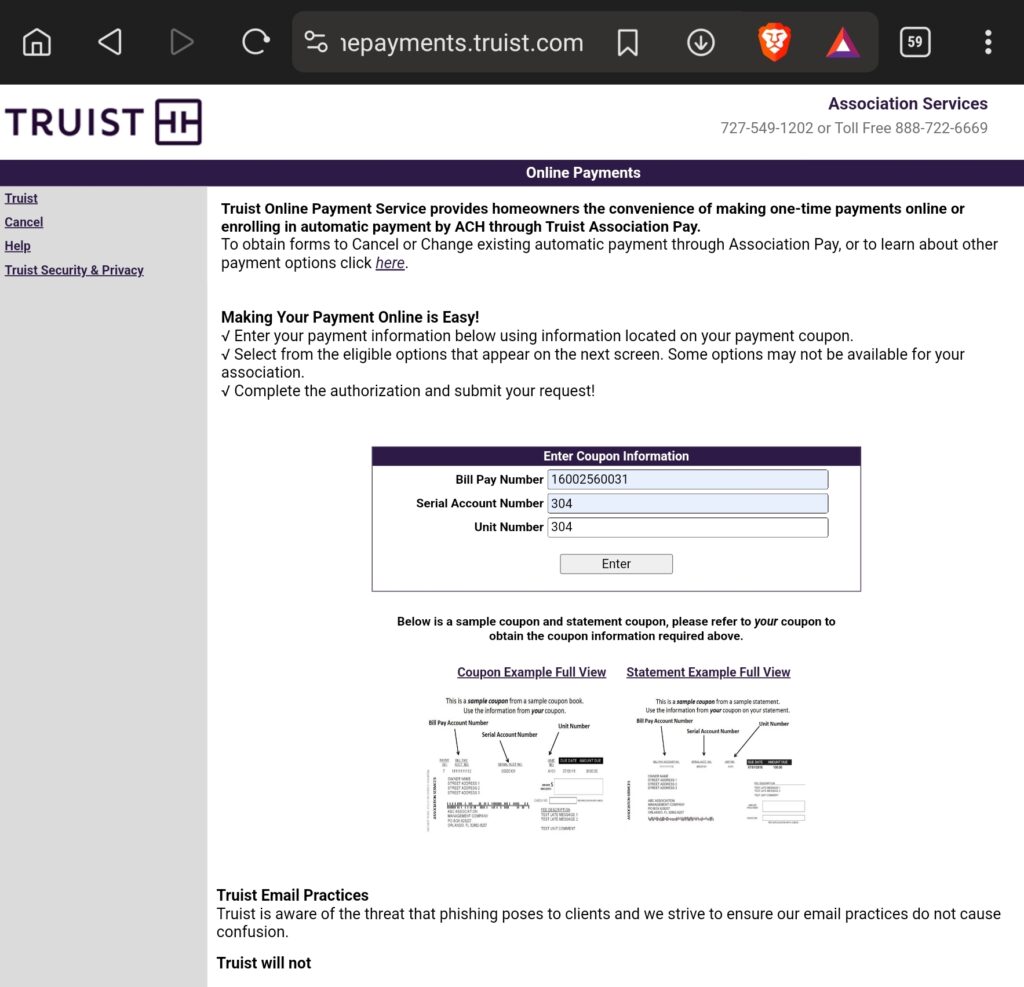Open the Truist sidebar link
Image resolution: width=1024 pixels, height=987 pixels.
point(21,198)
